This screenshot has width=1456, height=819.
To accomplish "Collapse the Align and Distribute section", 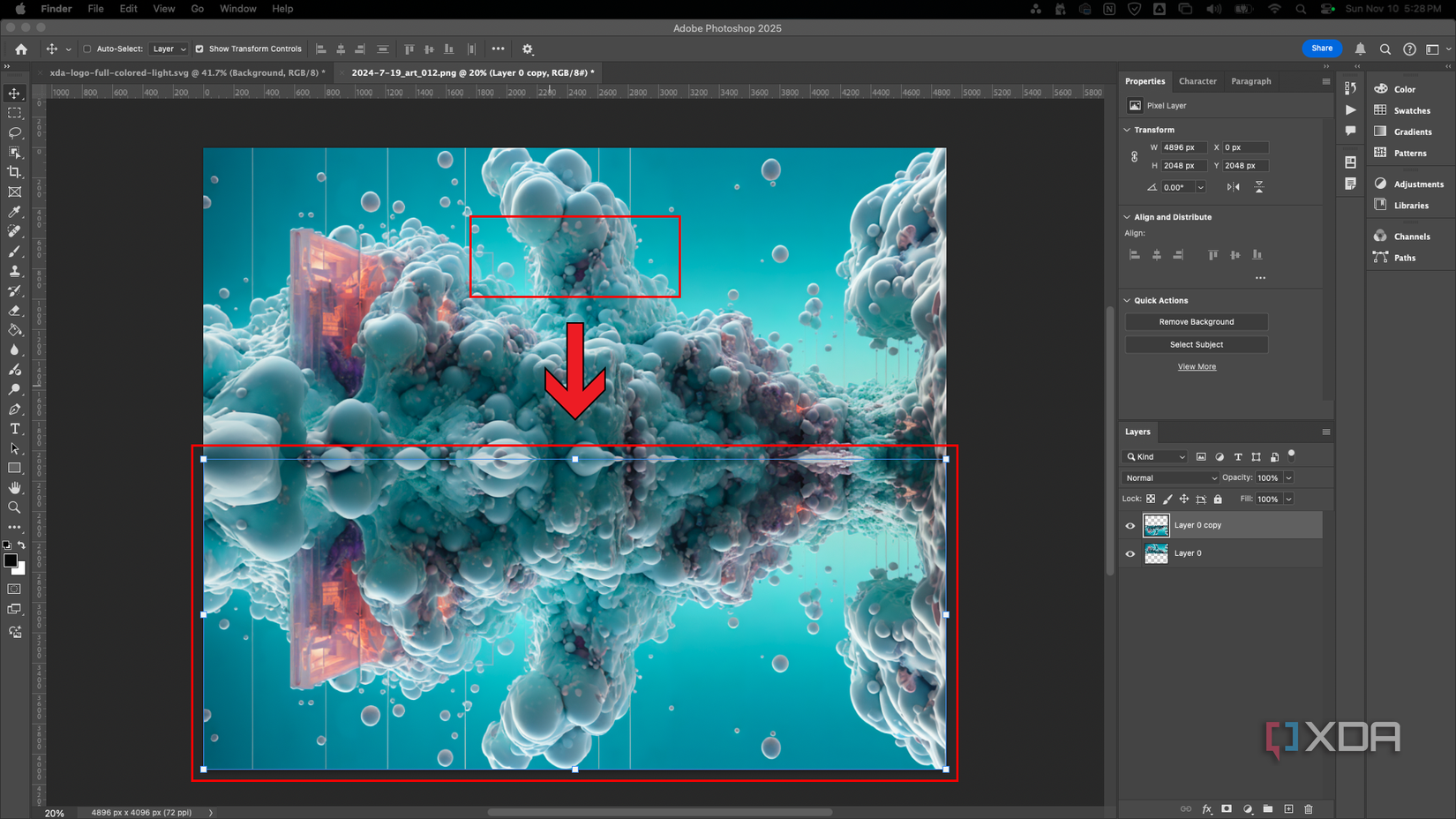I will [1127, 217].
